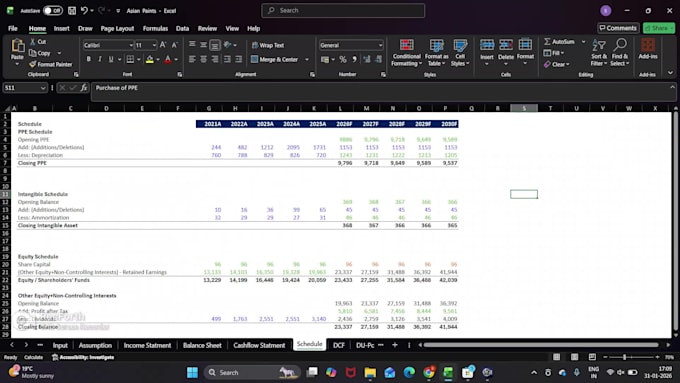This screenshot has height=383, width=680.
Task: Switch to Page Layout view icon
Action: (574, 357)
